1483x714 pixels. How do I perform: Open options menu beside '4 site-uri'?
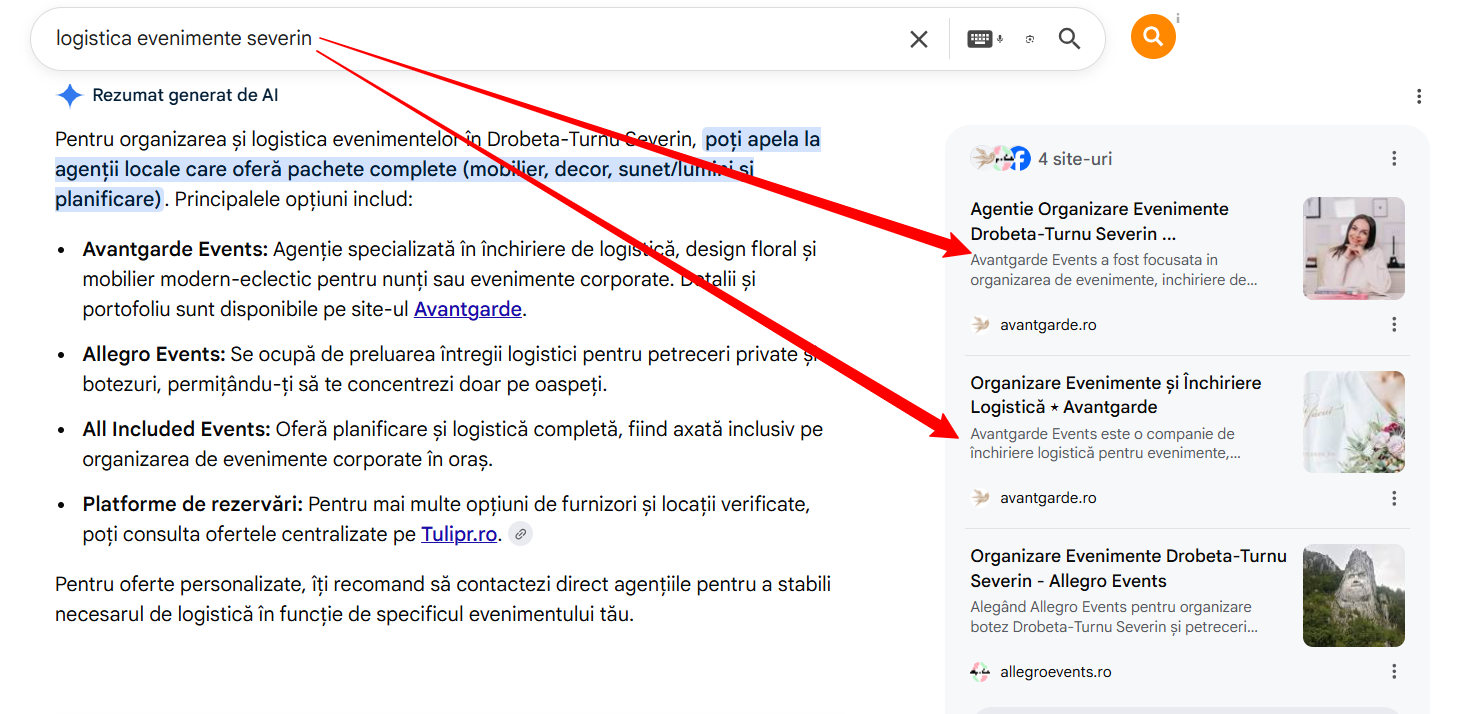tap(1394, 159)
